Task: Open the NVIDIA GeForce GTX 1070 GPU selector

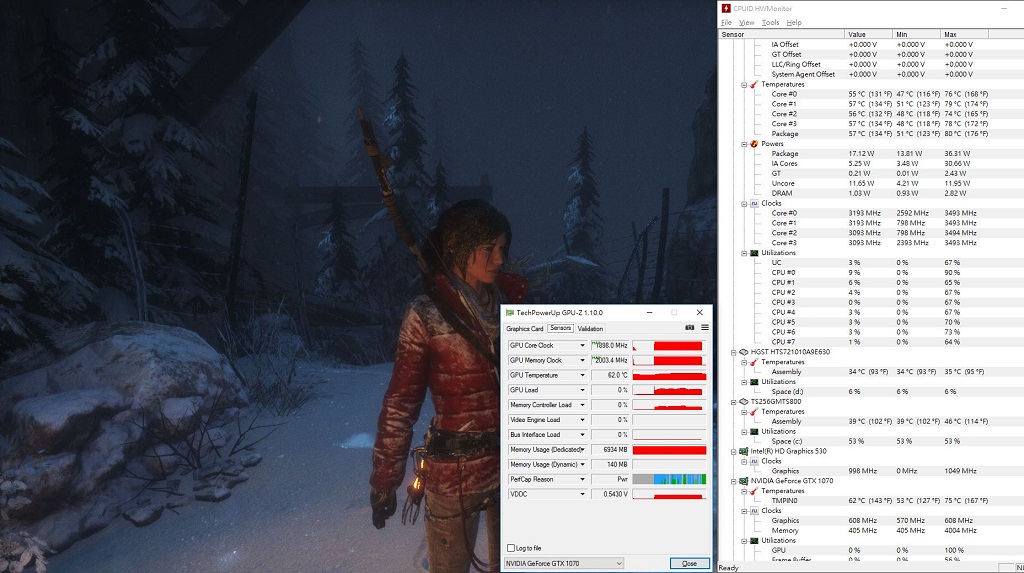Action: pos(564,563)
